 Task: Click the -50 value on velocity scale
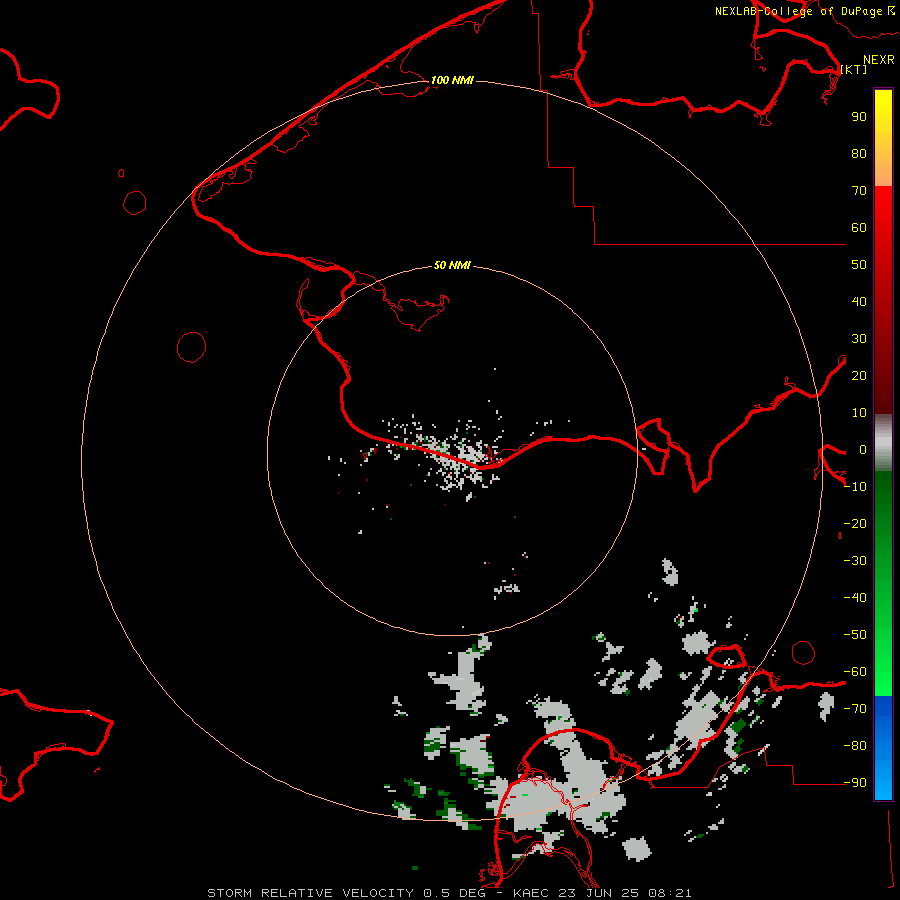855,635
